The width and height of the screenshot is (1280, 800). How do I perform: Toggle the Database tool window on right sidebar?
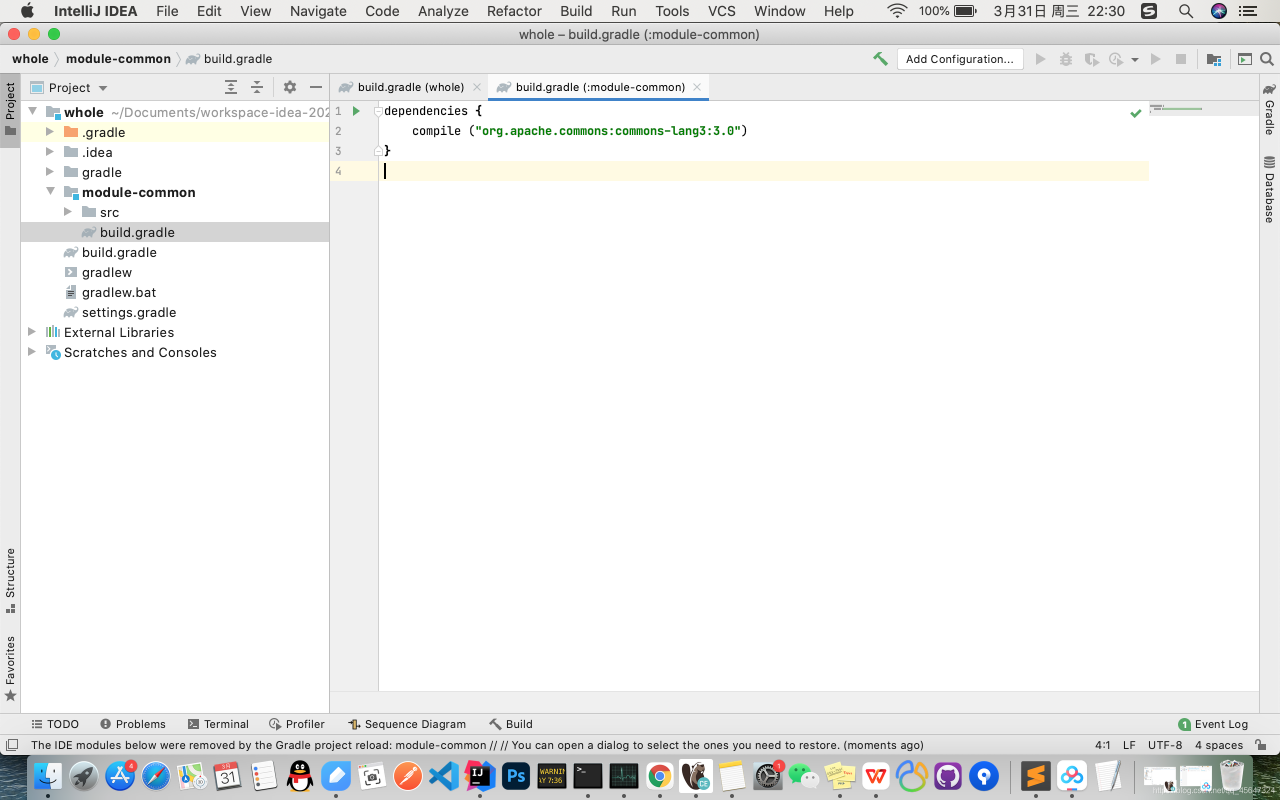tap(1269, 190)
